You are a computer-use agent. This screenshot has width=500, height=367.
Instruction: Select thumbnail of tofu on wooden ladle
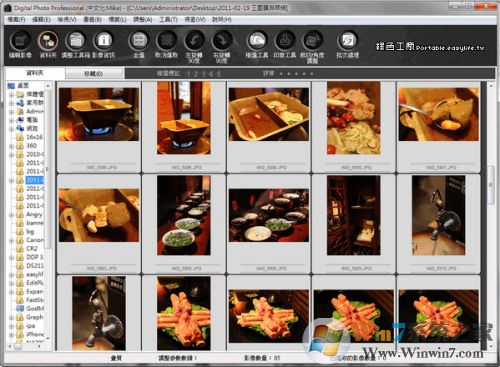[99, 215]
